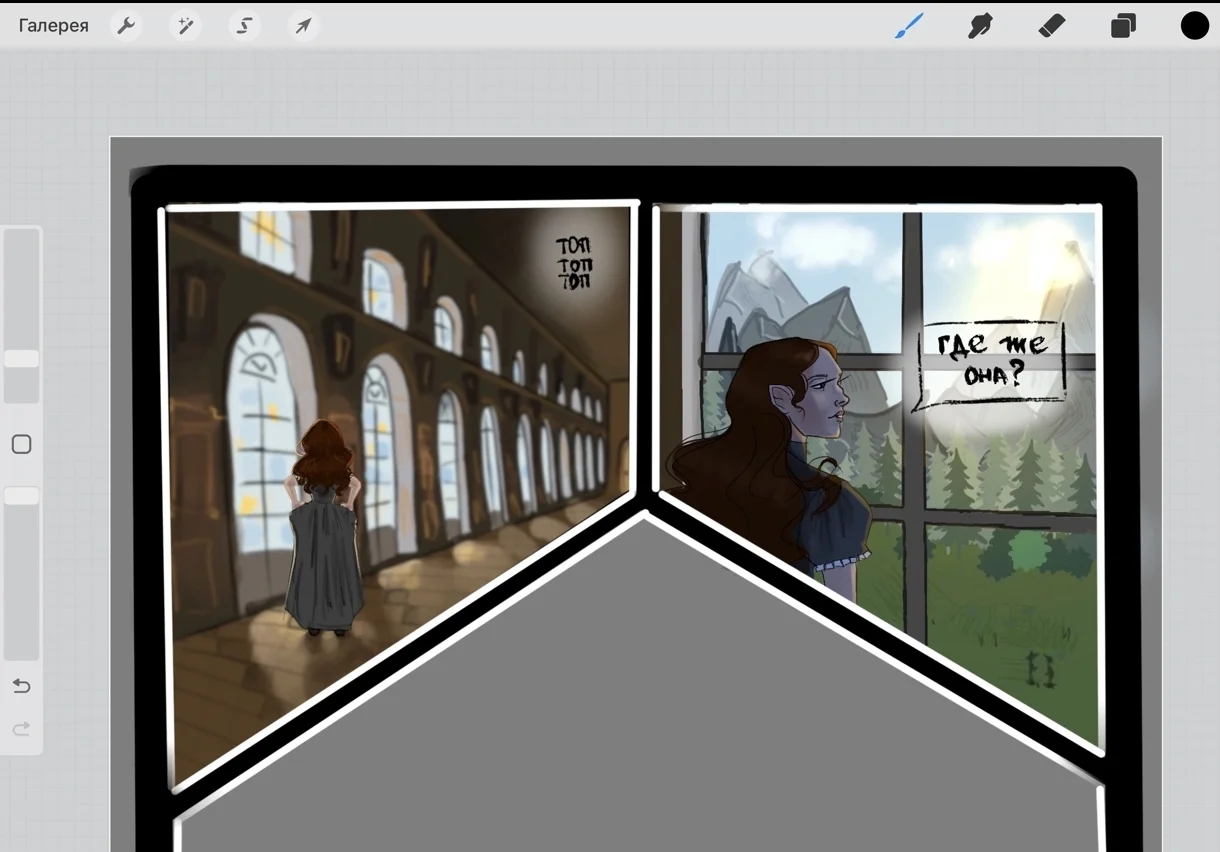This screenshot has height=852, width=1220.
Task: Open the Actions wrench menu
Action: (x=126, y=26)
